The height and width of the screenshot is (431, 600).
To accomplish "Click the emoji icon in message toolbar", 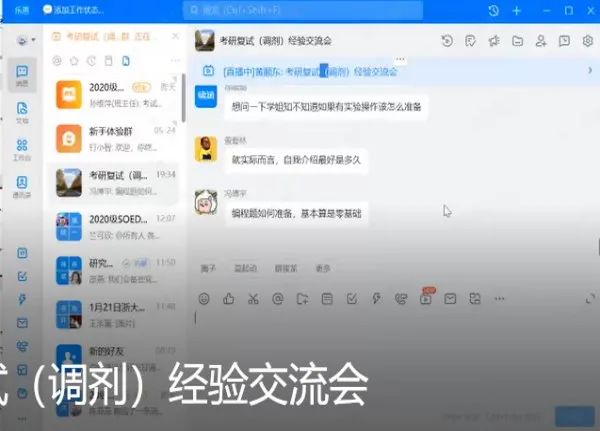I will (x=204, y=298).
